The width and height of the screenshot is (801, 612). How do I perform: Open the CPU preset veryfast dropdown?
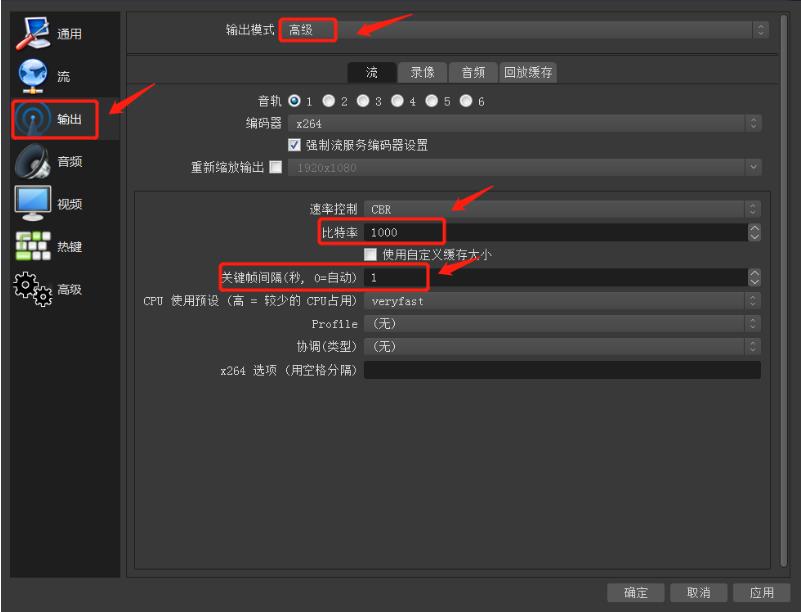[562, 301]
